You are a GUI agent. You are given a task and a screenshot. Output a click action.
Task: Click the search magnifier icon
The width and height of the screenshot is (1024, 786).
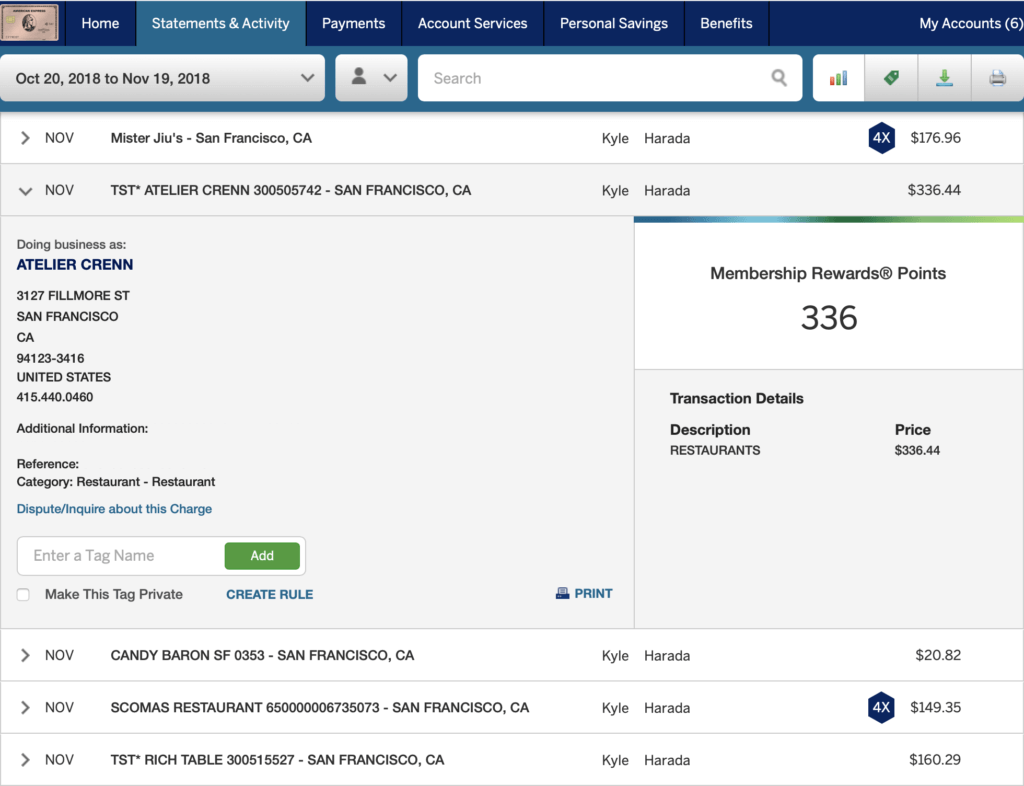coord(779,78)
